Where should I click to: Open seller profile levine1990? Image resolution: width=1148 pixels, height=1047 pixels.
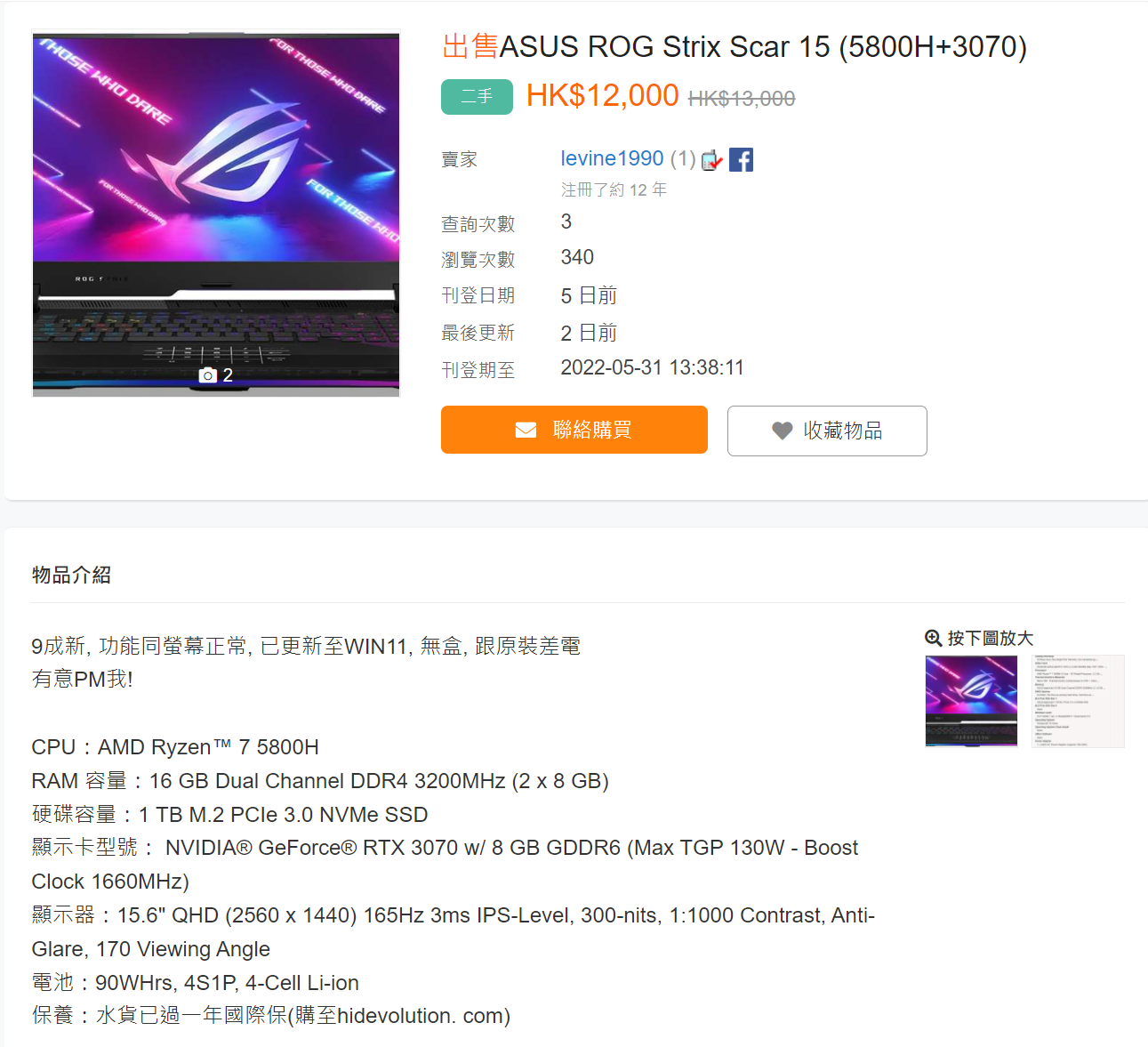pyautogui.click(x=612, y=158)
